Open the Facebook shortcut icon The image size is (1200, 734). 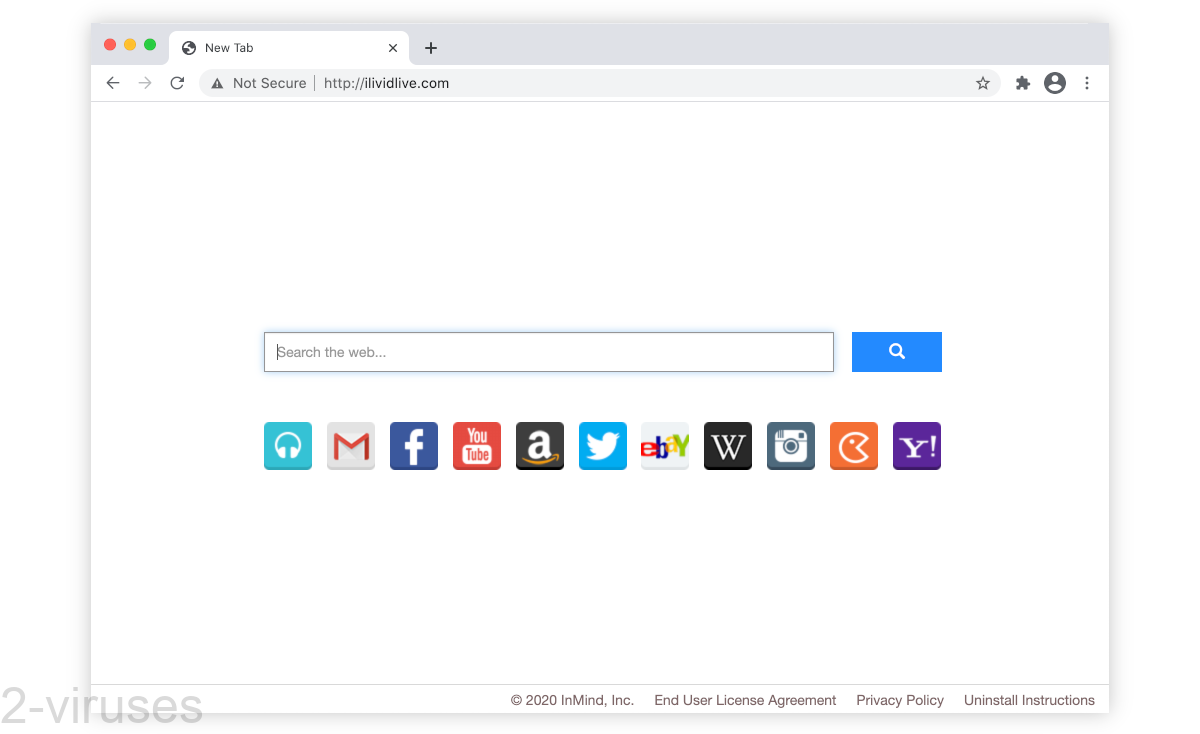[x=414, y=446]
